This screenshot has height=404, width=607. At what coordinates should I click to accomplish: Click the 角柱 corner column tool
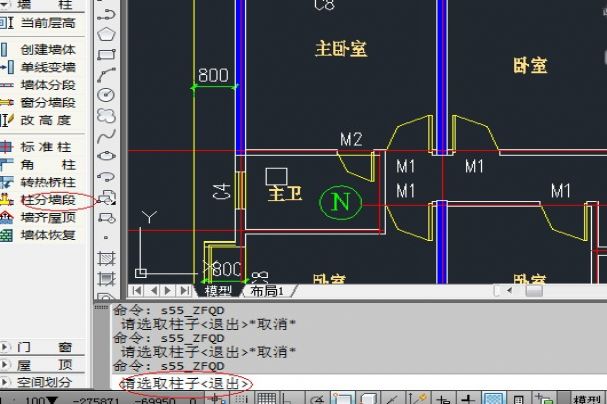coord(47,165)
